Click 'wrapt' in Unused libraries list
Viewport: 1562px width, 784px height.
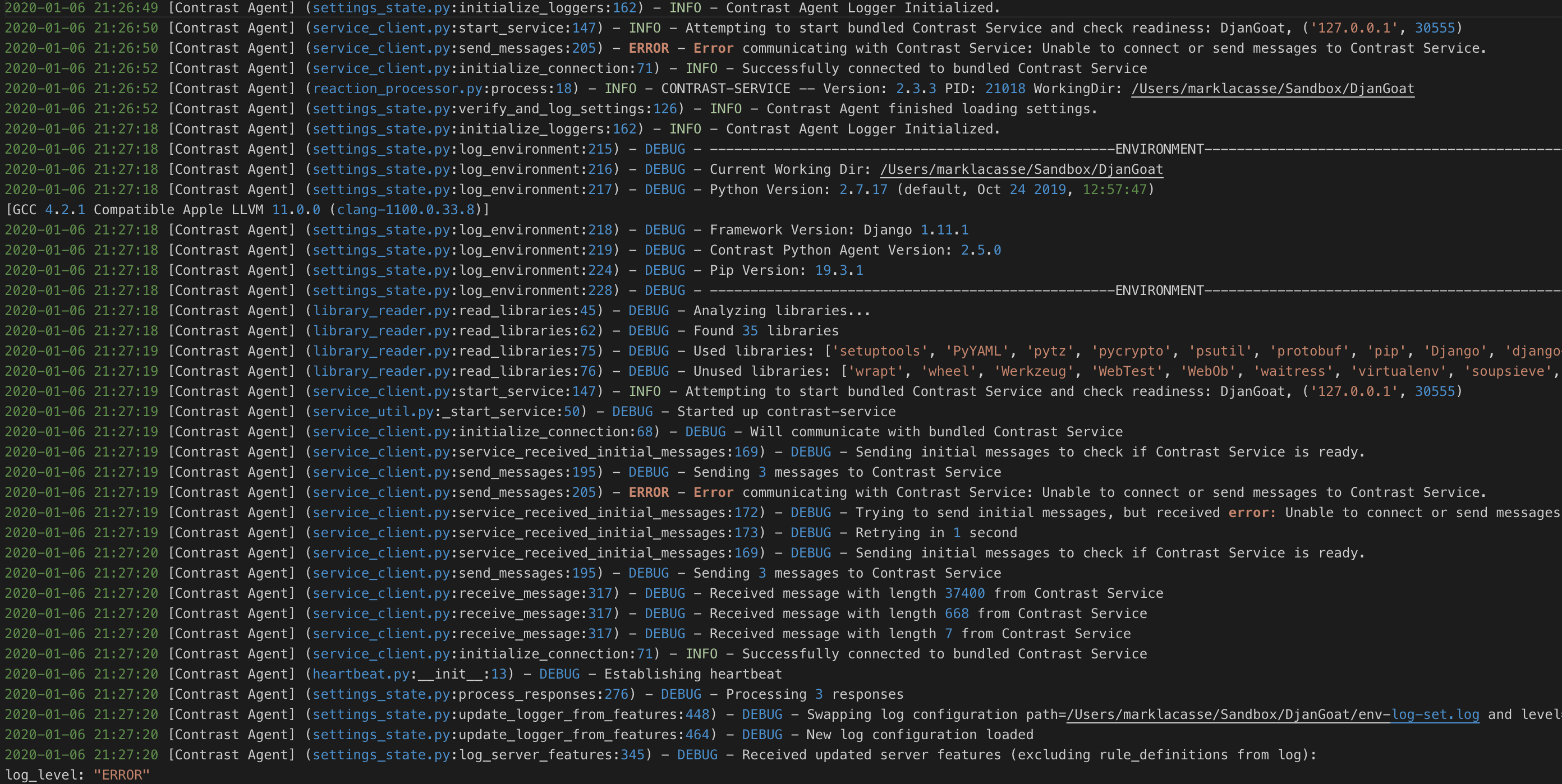(x=876, y=371)
